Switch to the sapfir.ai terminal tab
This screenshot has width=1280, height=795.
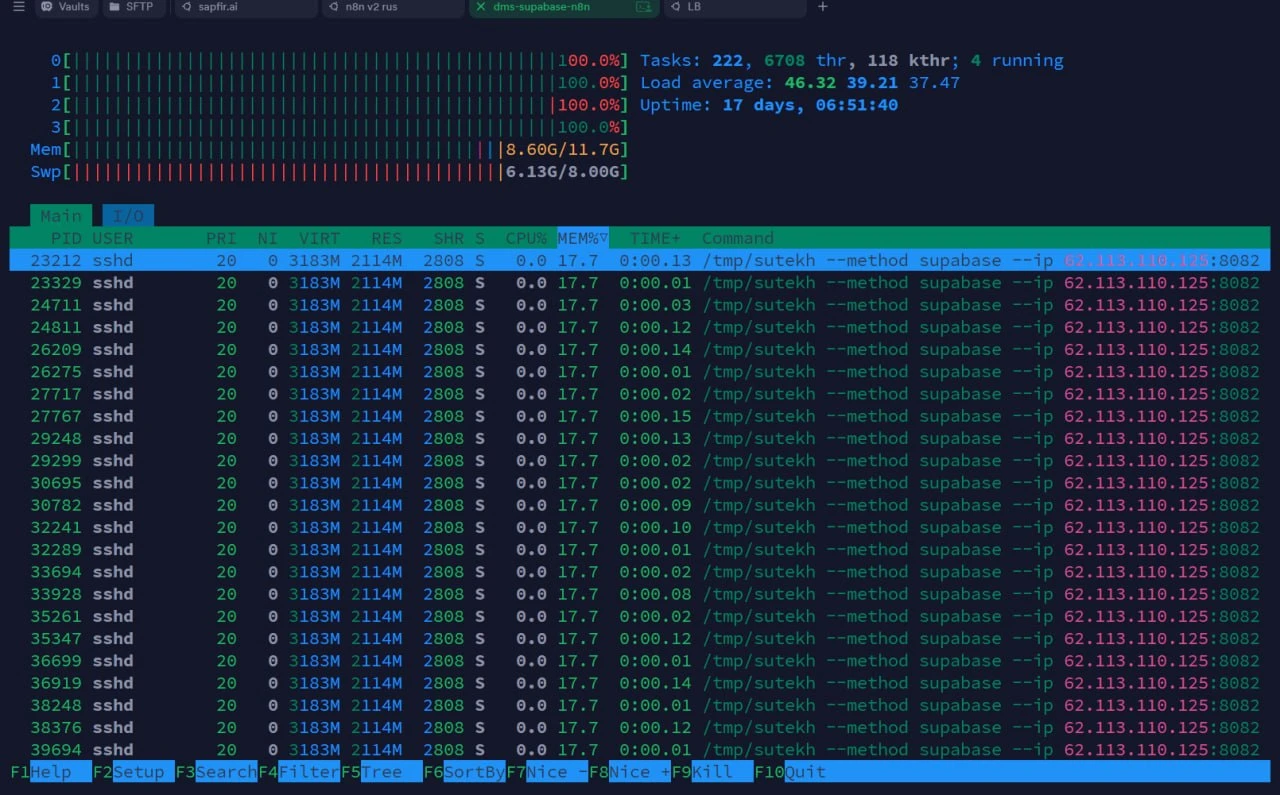click(x=244, y=7)
